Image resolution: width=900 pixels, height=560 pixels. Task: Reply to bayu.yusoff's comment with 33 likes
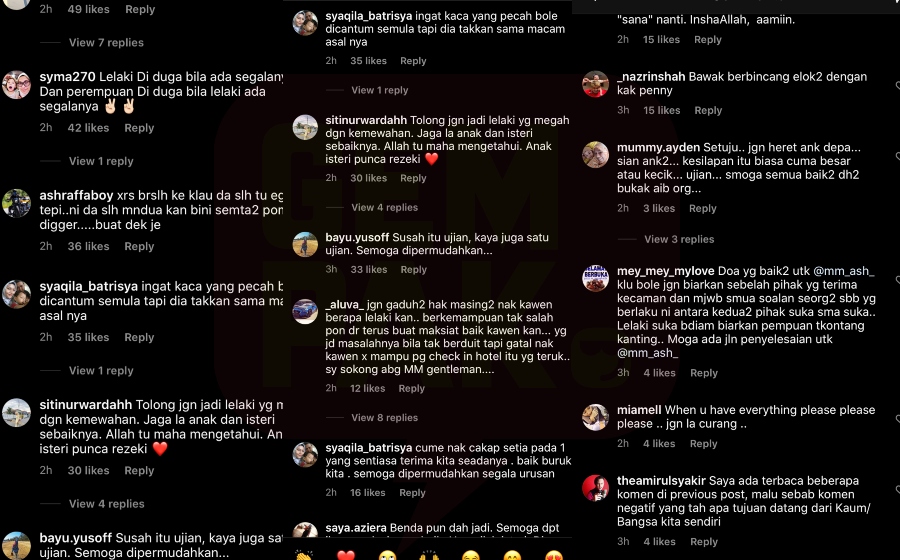(413, 270)
